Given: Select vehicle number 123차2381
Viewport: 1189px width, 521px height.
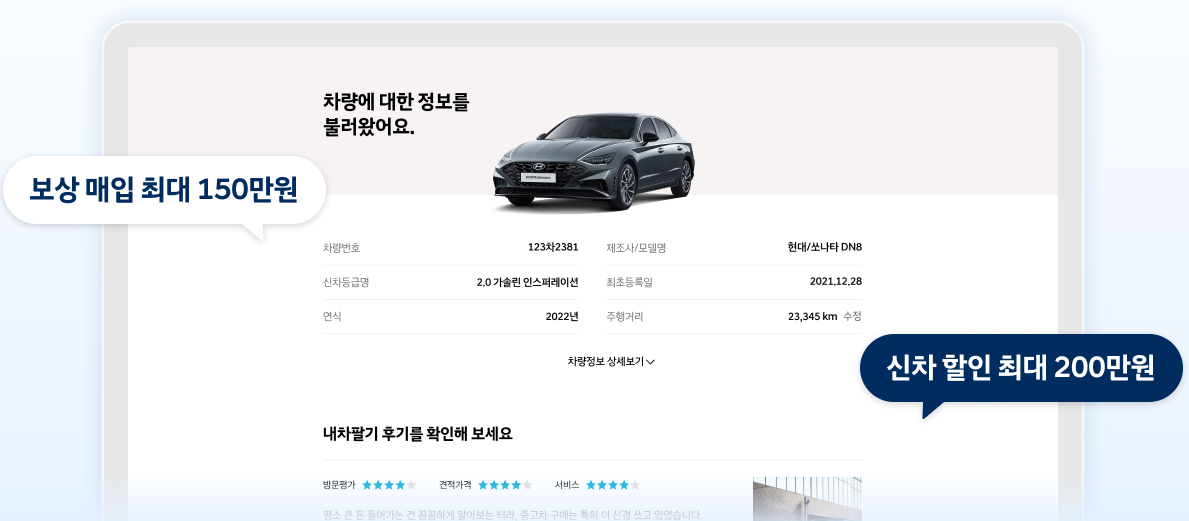Looking at the screenshot, I should (553, 247).
